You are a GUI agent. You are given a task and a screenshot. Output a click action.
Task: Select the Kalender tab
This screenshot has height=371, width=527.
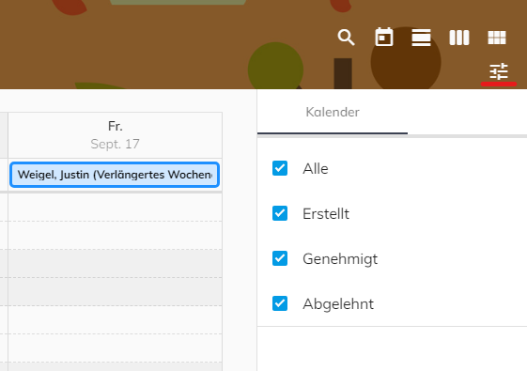tap(332, 112)
